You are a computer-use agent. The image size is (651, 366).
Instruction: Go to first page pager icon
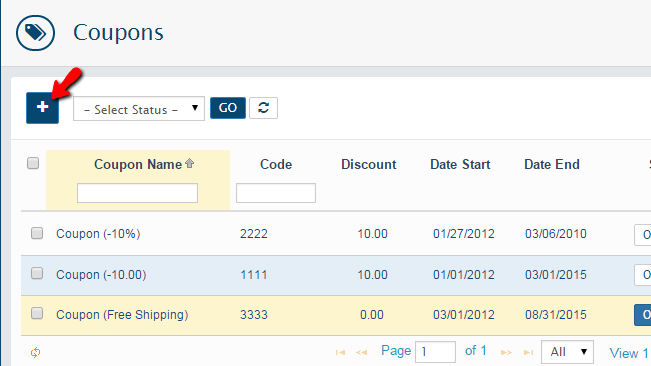(340, 352)
